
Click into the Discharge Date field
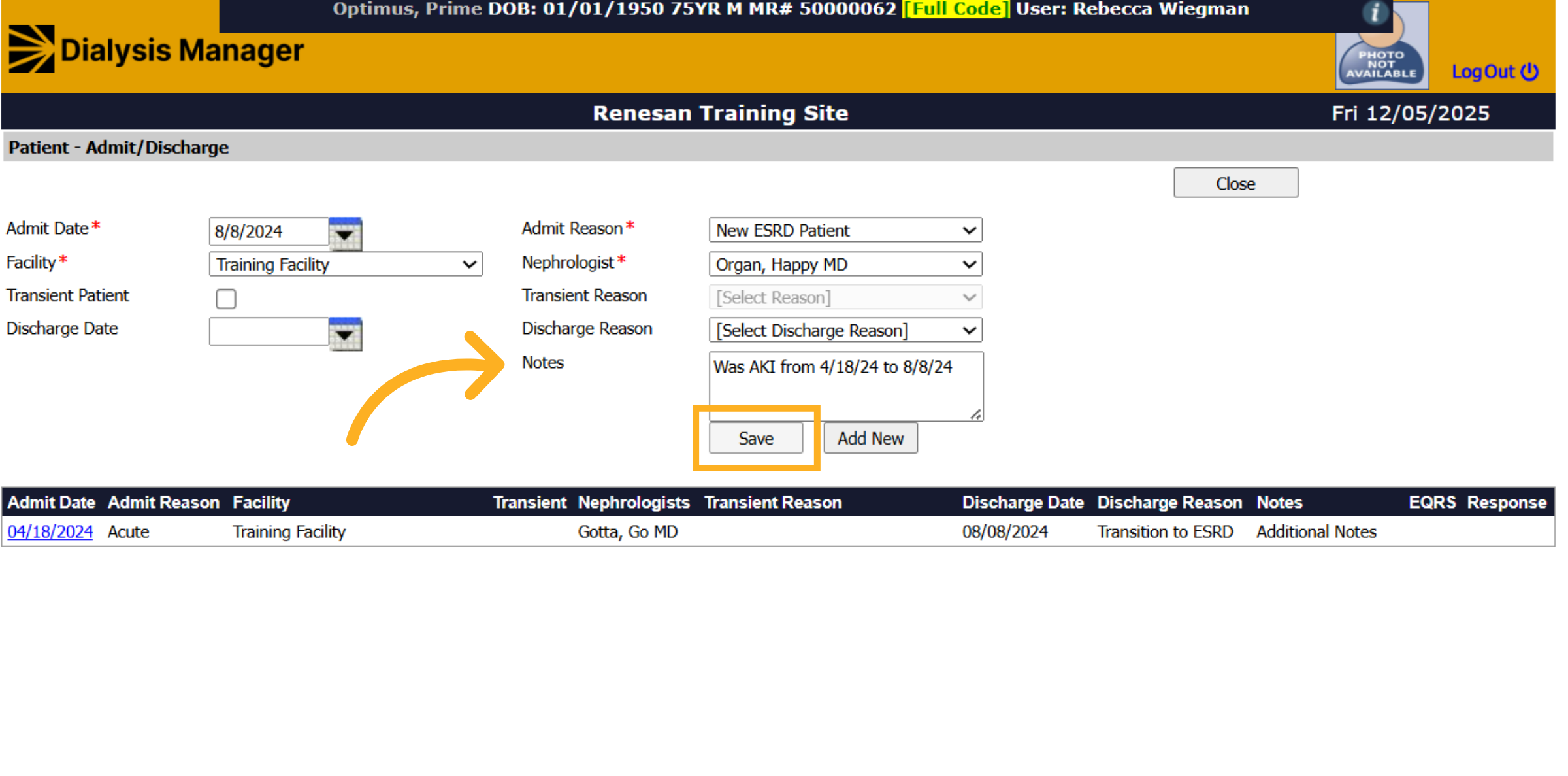(269, 331)
